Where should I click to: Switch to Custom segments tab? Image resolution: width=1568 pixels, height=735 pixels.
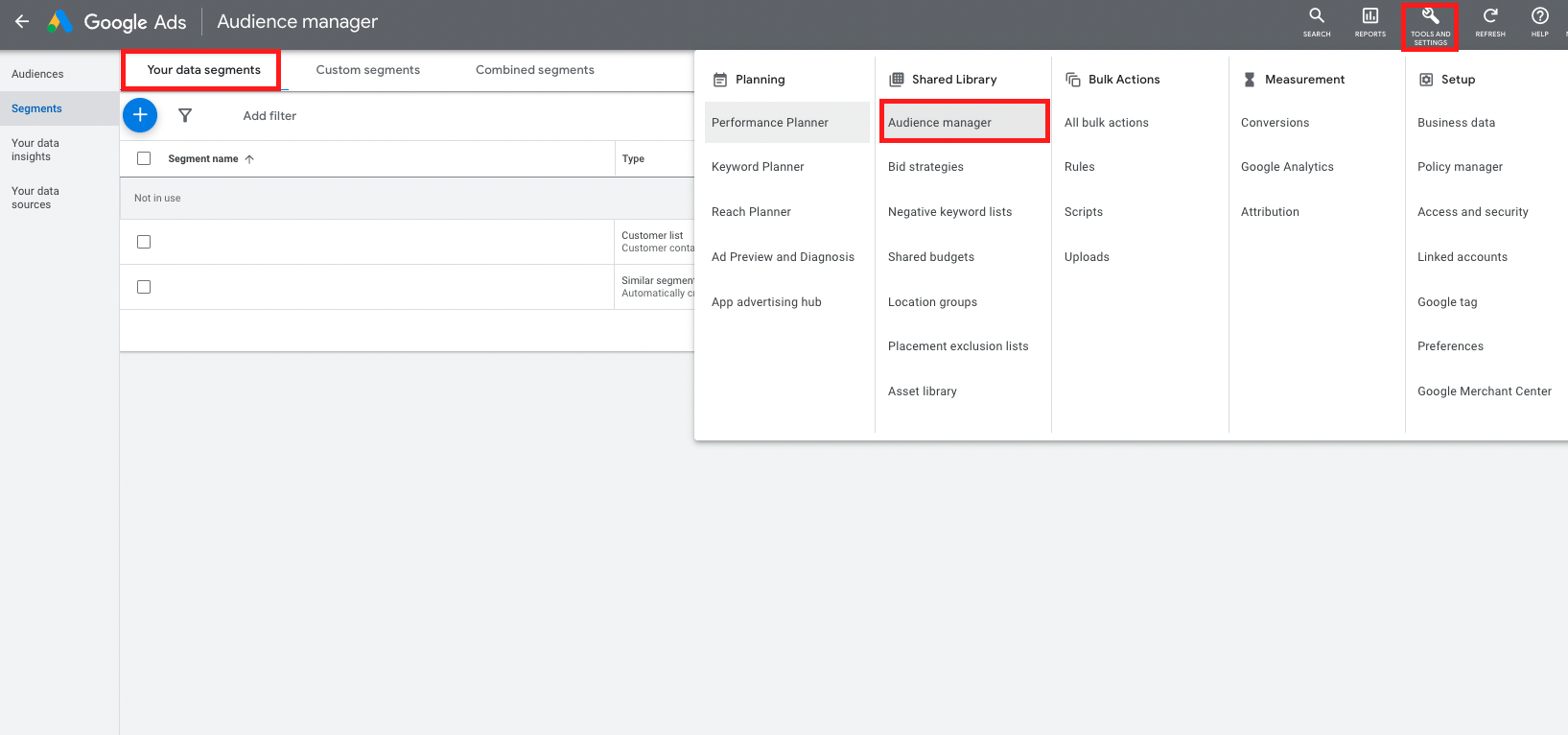(368, 70)
